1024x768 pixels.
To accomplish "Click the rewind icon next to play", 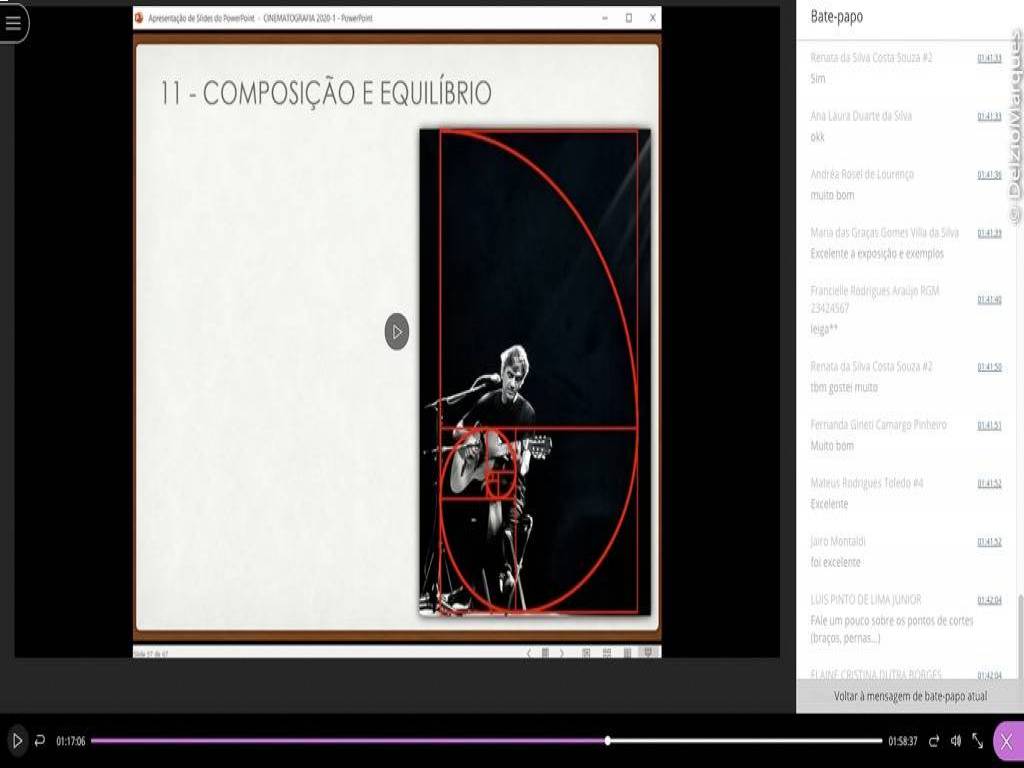I will [40, 741].
